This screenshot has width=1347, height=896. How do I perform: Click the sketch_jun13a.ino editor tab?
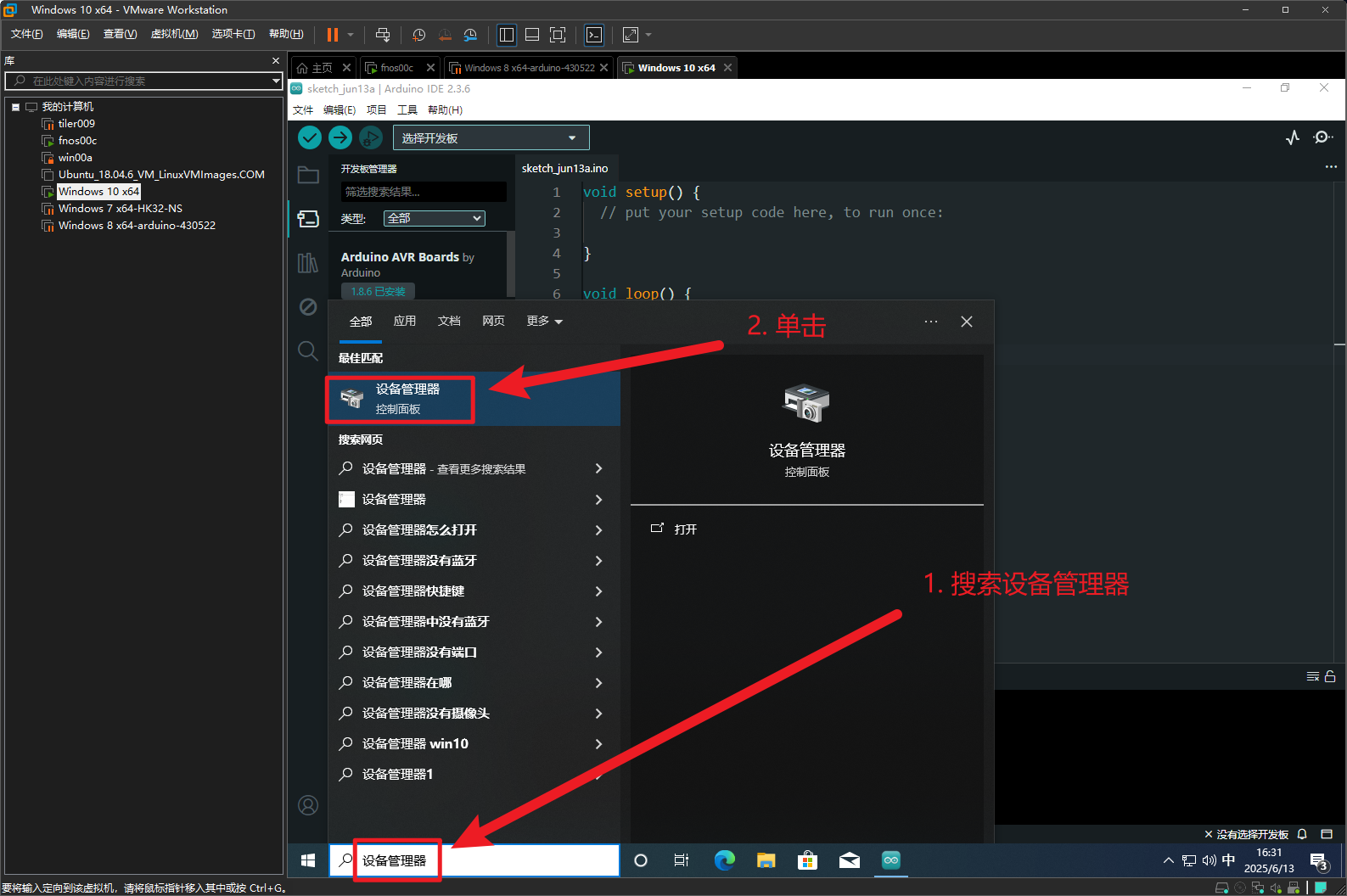point(564,168)
